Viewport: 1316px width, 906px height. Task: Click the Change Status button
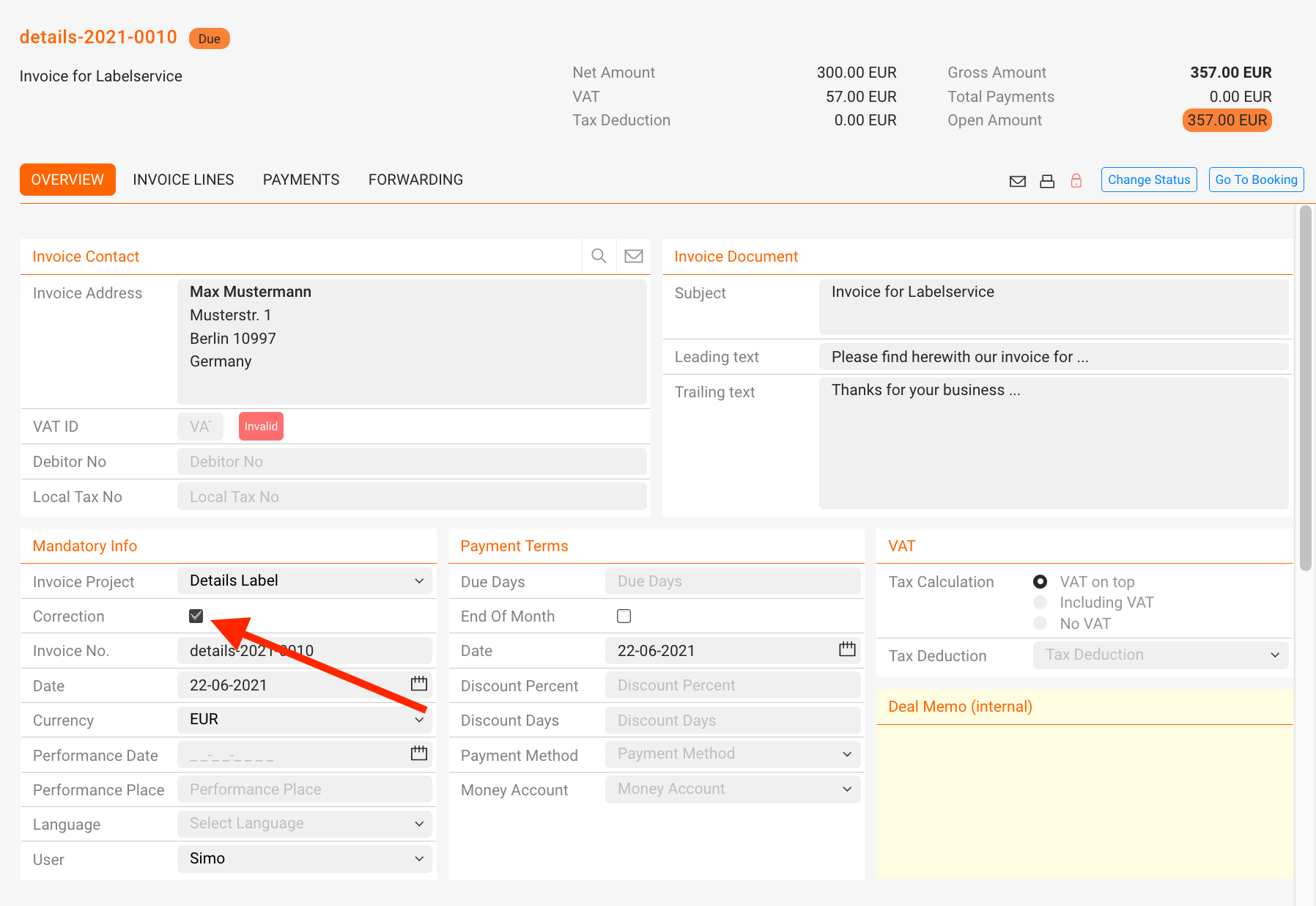(x=1148, y=180)
